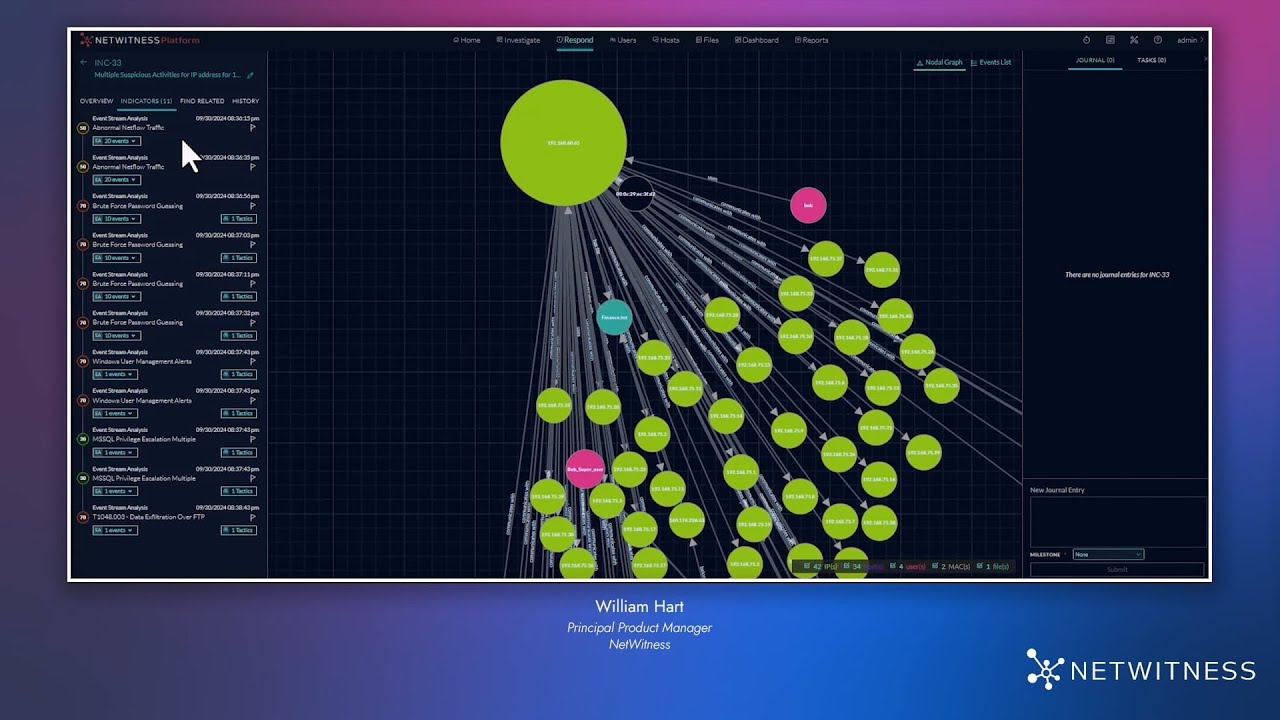The width and height of the screenshot is (1280, 720).
Task: Expand 10 events for Brute Force 08:37:32
Action: (x=116, y=336)
